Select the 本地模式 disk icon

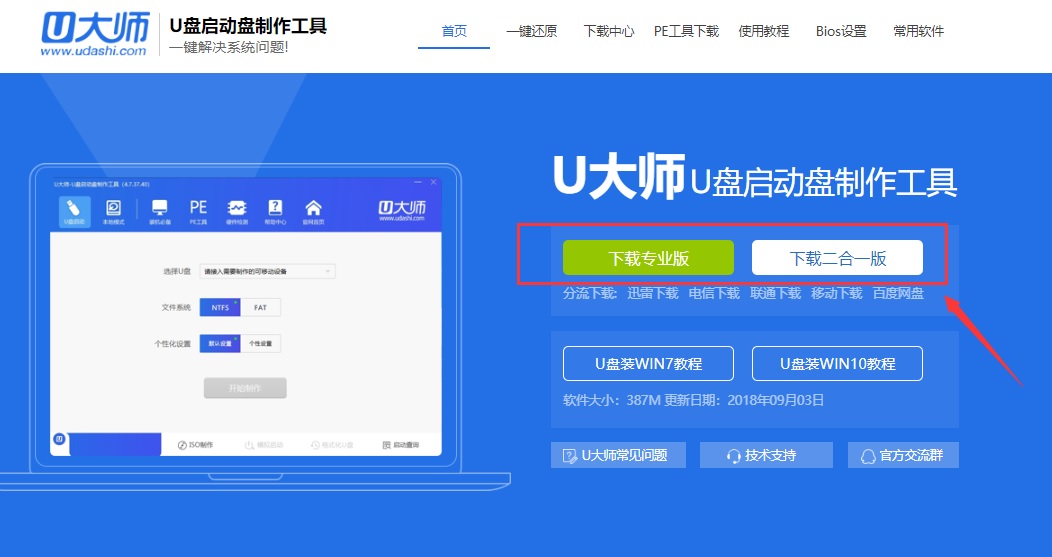click(x=114, y=210)
